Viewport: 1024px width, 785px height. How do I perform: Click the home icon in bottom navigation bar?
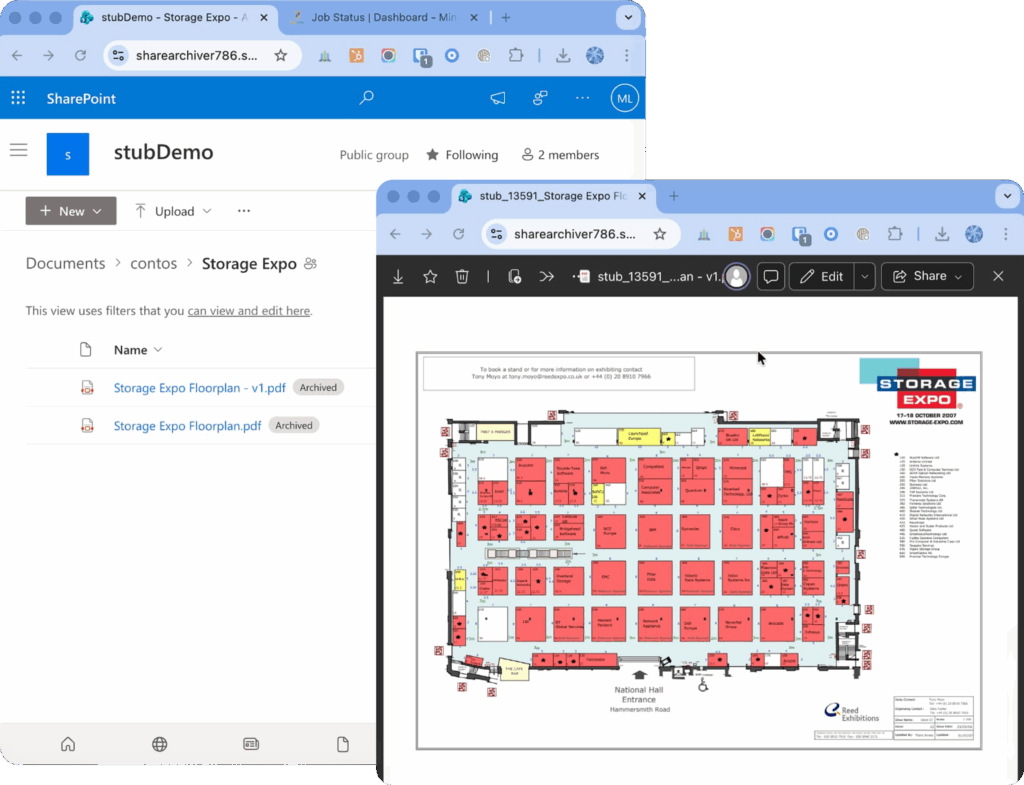click(x=68, y=744)
